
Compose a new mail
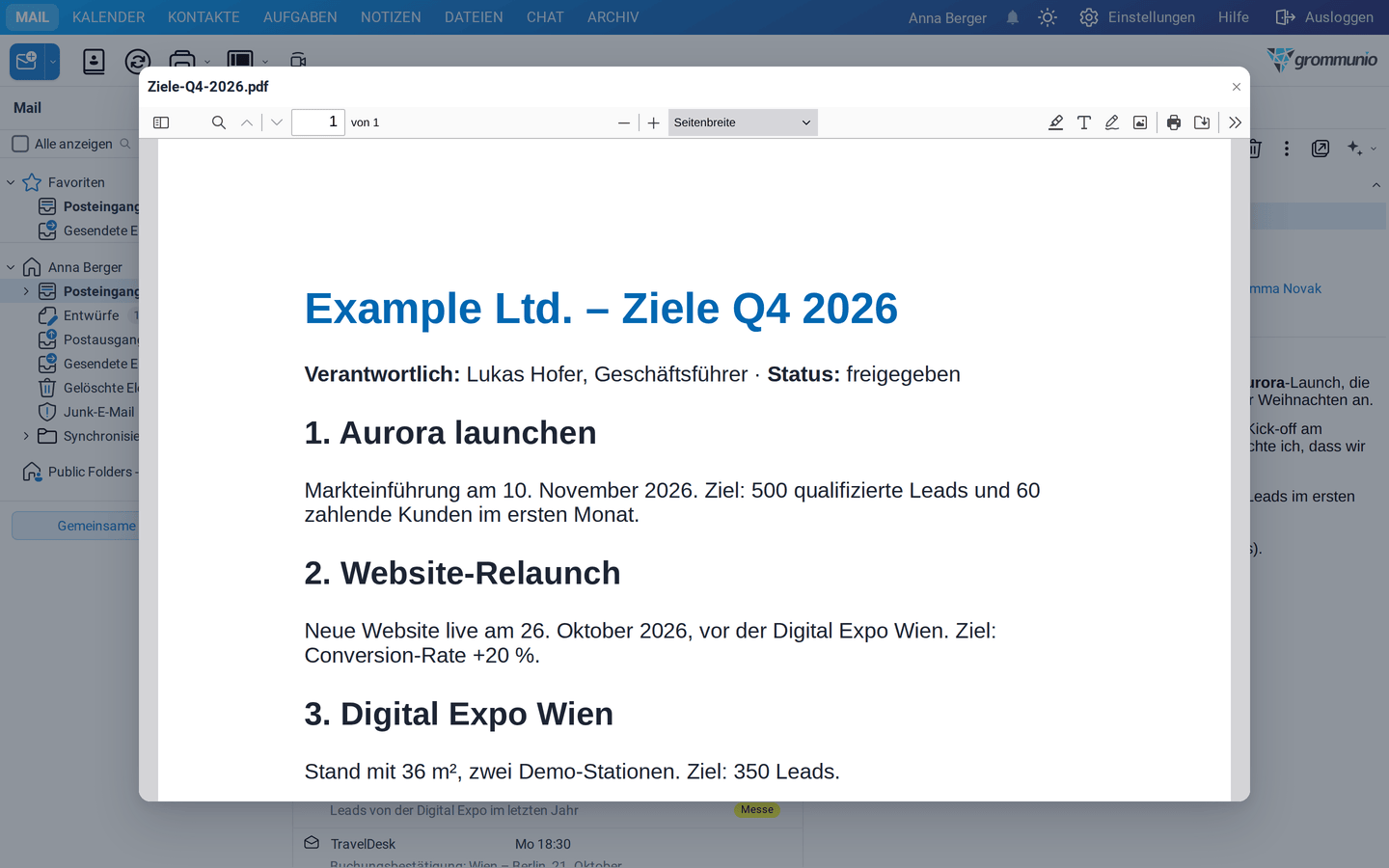(27, 62)
